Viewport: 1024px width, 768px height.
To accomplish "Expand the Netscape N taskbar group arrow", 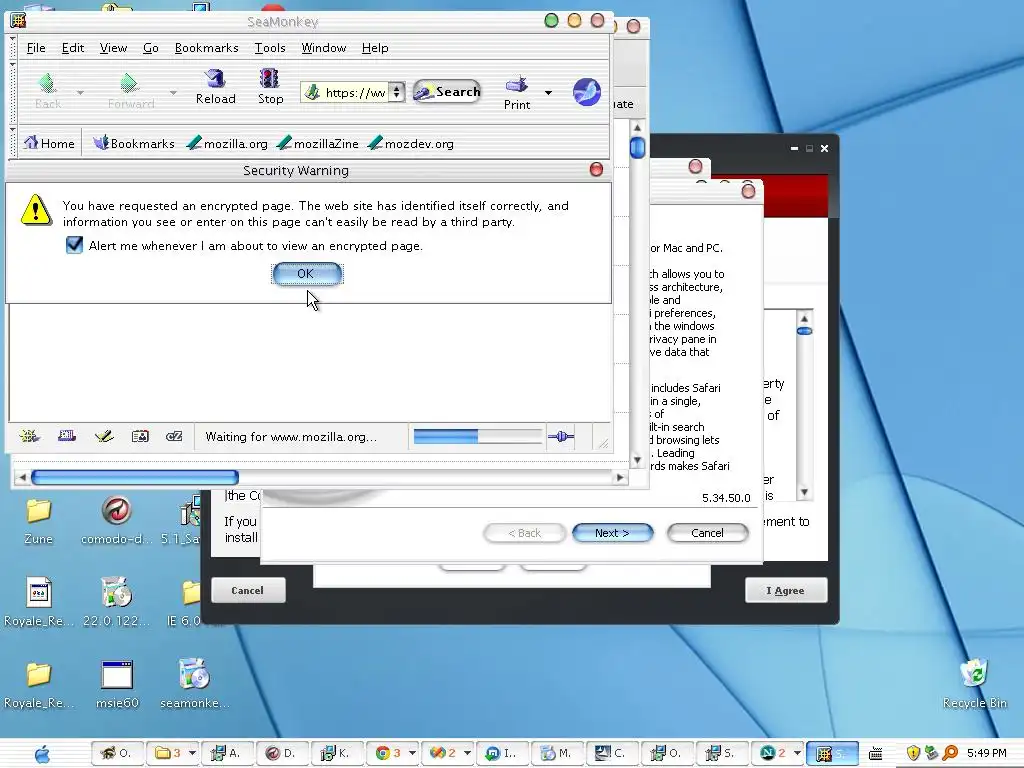I will coord(797,753).
